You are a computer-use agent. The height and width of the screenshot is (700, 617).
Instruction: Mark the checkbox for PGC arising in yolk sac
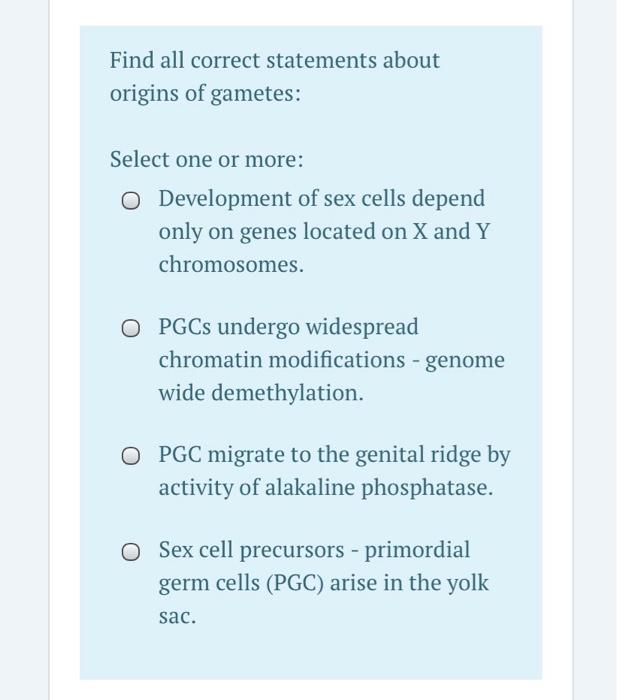coord(130,552)
